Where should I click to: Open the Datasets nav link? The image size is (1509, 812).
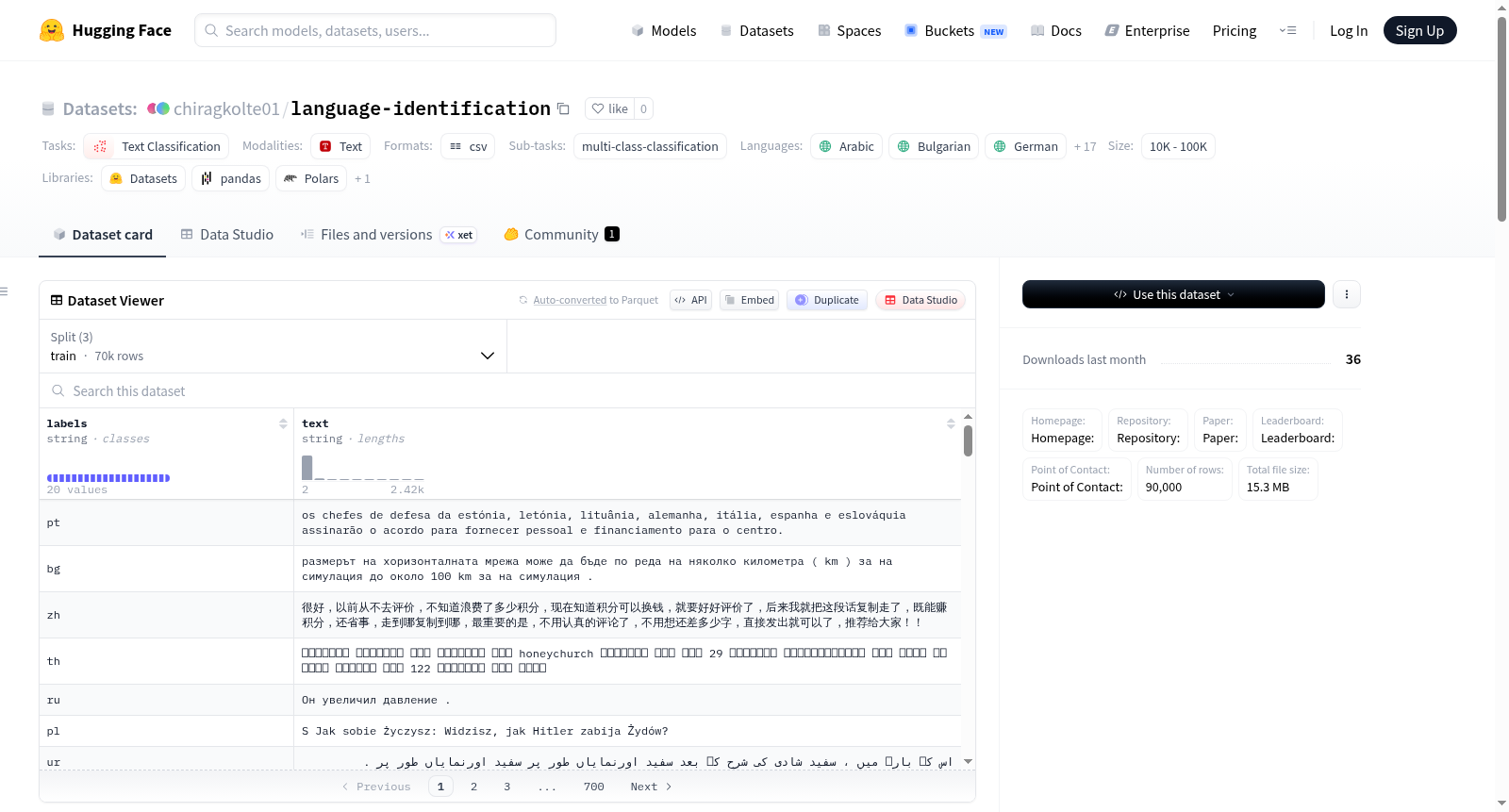pyautogui.click(x=756, y=31)
